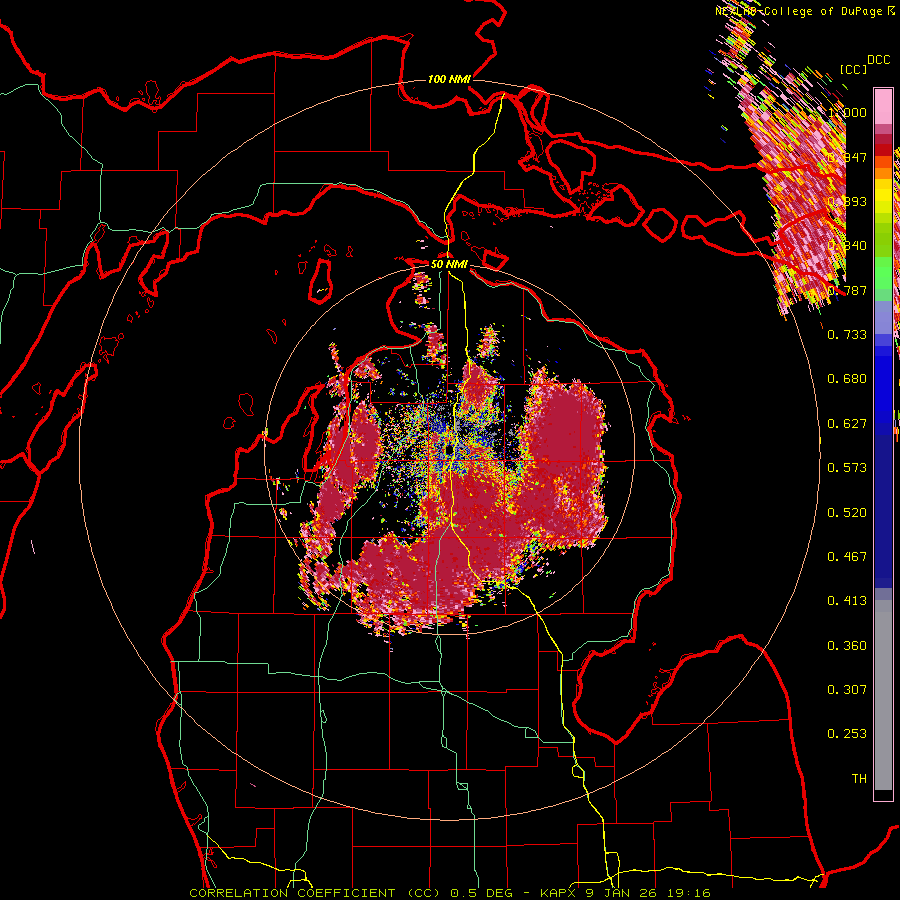Image resolution: width=900 pixels, height=900 pixels.
Task: Select the 0.733 color bar value
Action: (847, 335)
